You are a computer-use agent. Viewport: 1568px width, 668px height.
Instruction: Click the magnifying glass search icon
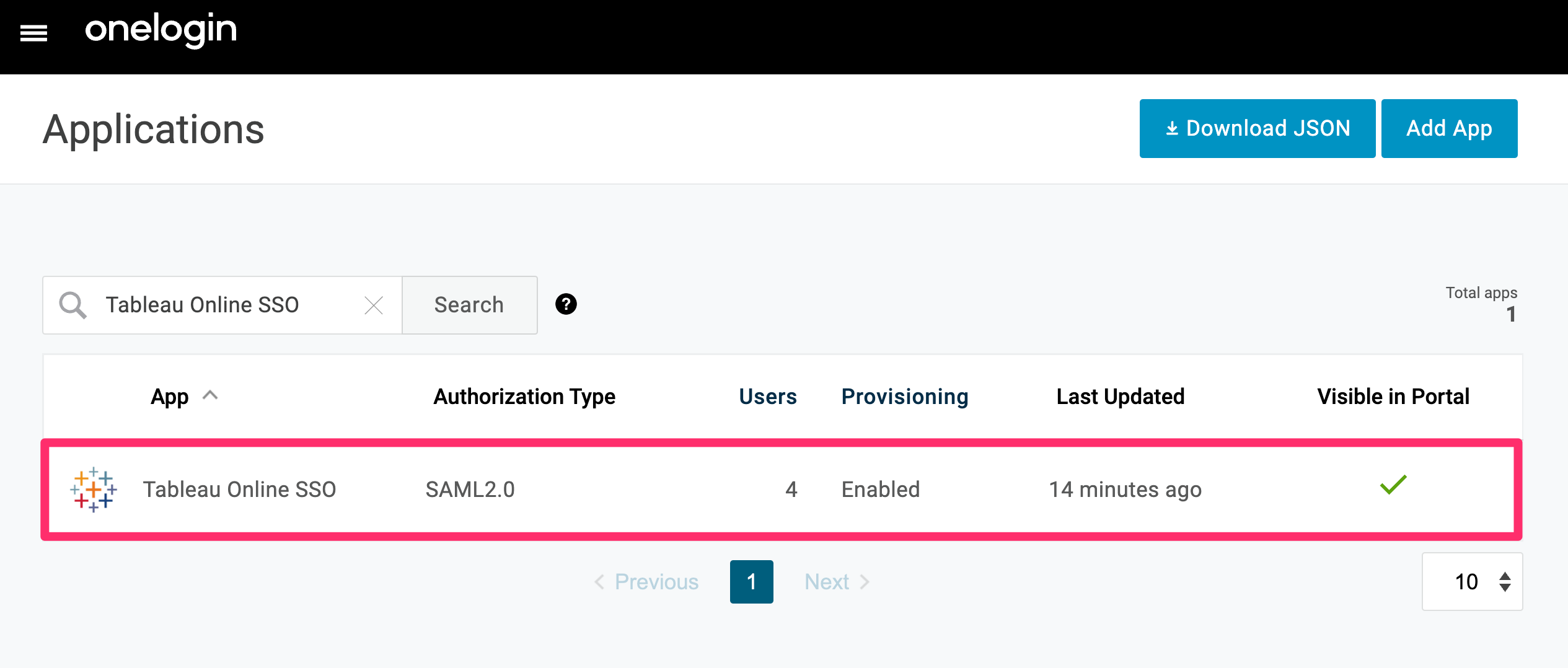73,305
